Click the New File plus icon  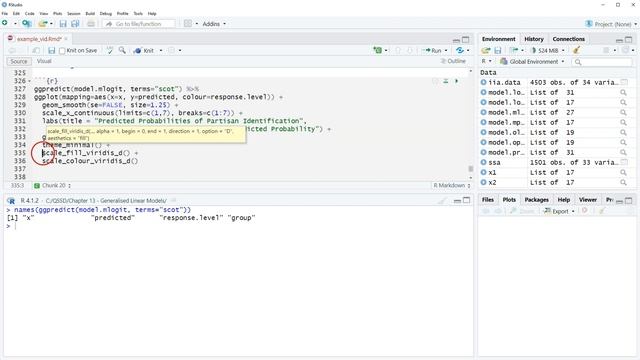coord(5,23)
